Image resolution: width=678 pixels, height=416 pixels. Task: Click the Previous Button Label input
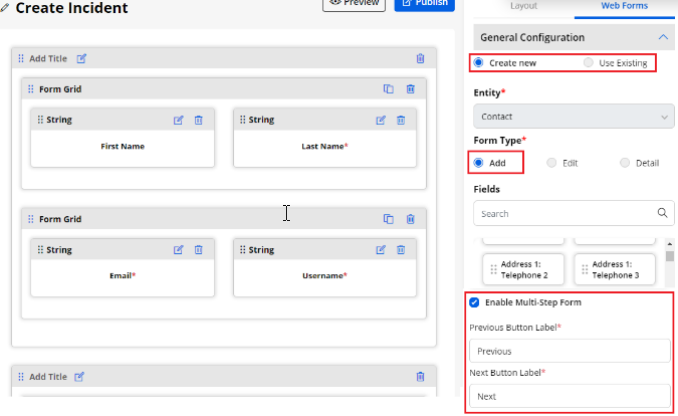[x=570, y=351]
